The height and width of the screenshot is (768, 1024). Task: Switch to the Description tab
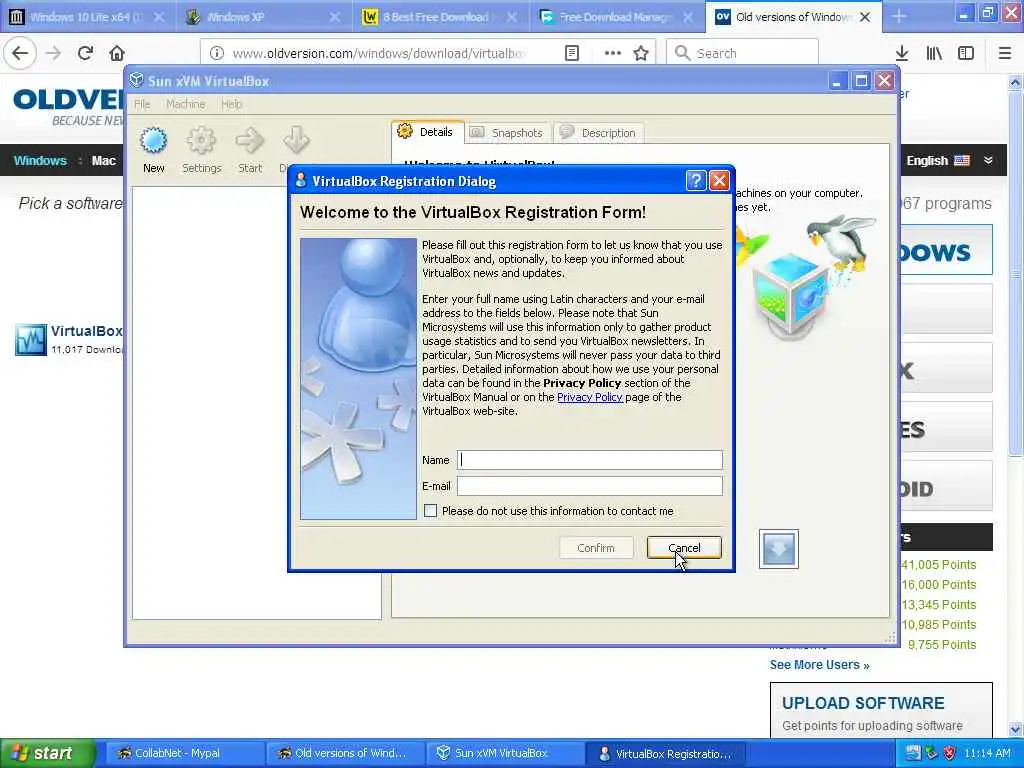pos(599,133)
